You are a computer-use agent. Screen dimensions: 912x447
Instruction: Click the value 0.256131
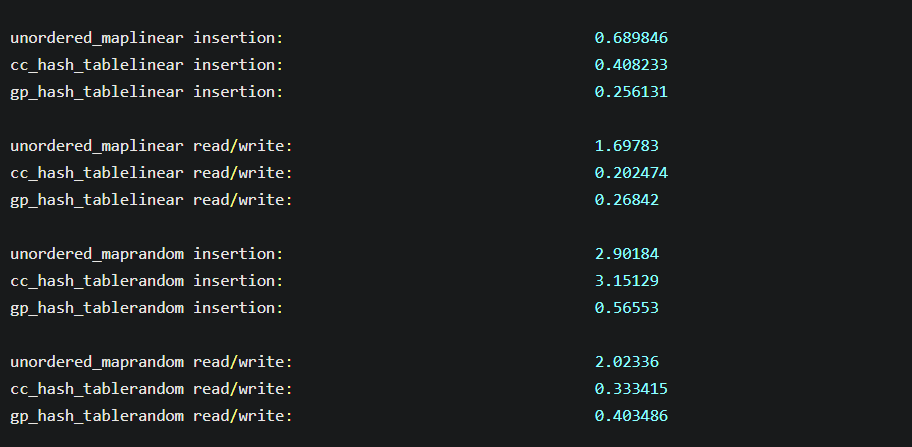[x=631, y=92]
